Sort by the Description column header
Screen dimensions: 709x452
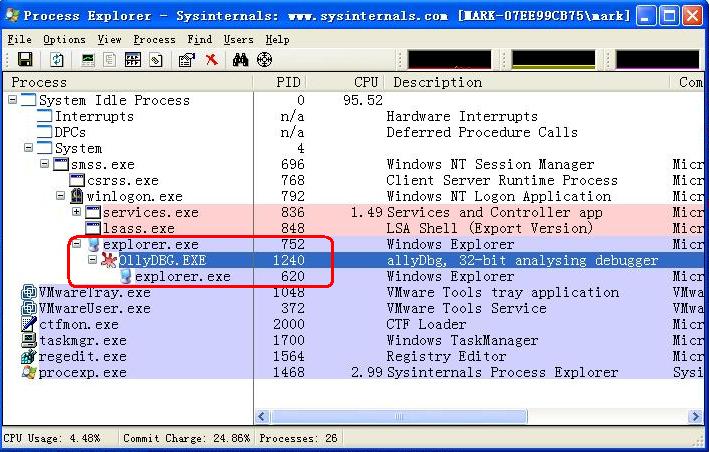point(527,82)
